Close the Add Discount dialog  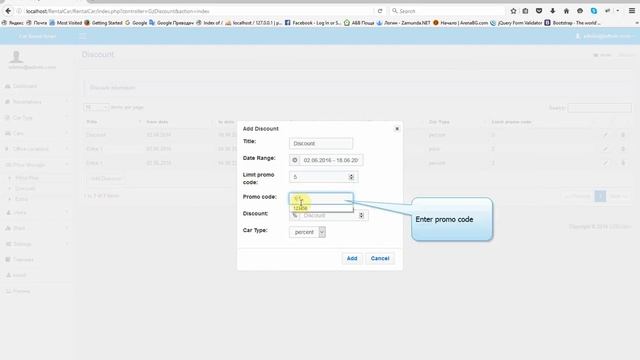tap(397, 129)
